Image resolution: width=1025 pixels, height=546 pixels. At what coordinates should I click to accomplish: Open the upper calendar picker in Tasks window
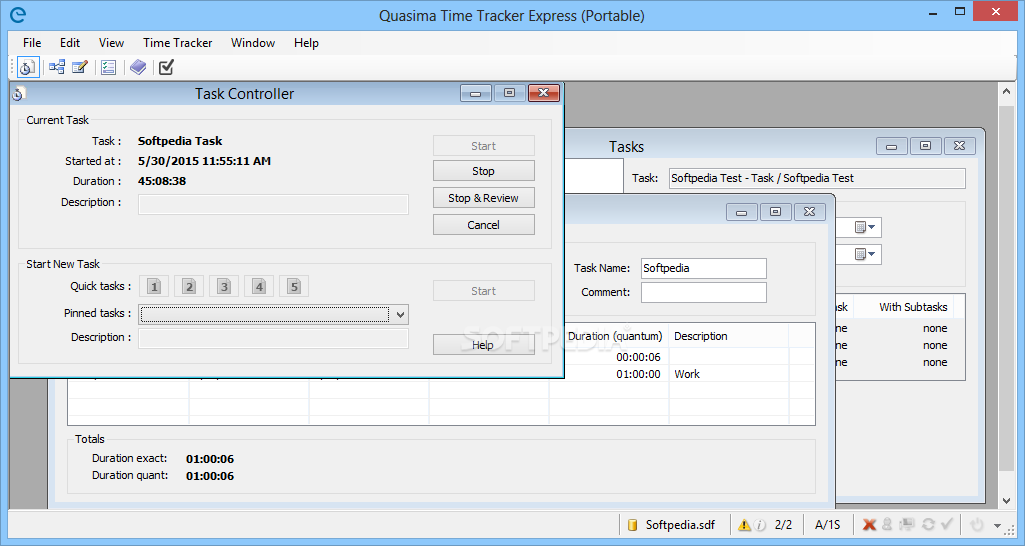(865, 227)
